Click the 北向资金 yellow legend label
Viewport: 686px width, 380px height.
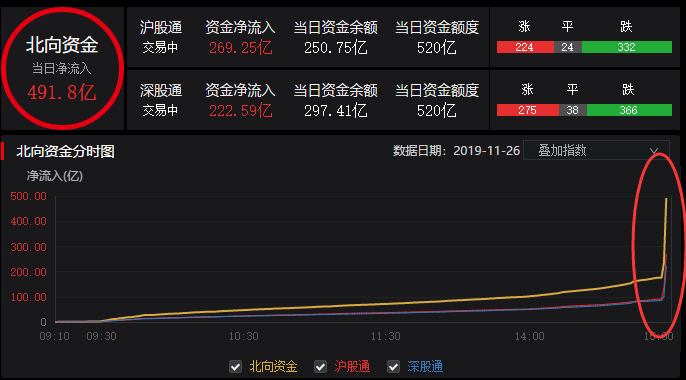coord(273,366)
